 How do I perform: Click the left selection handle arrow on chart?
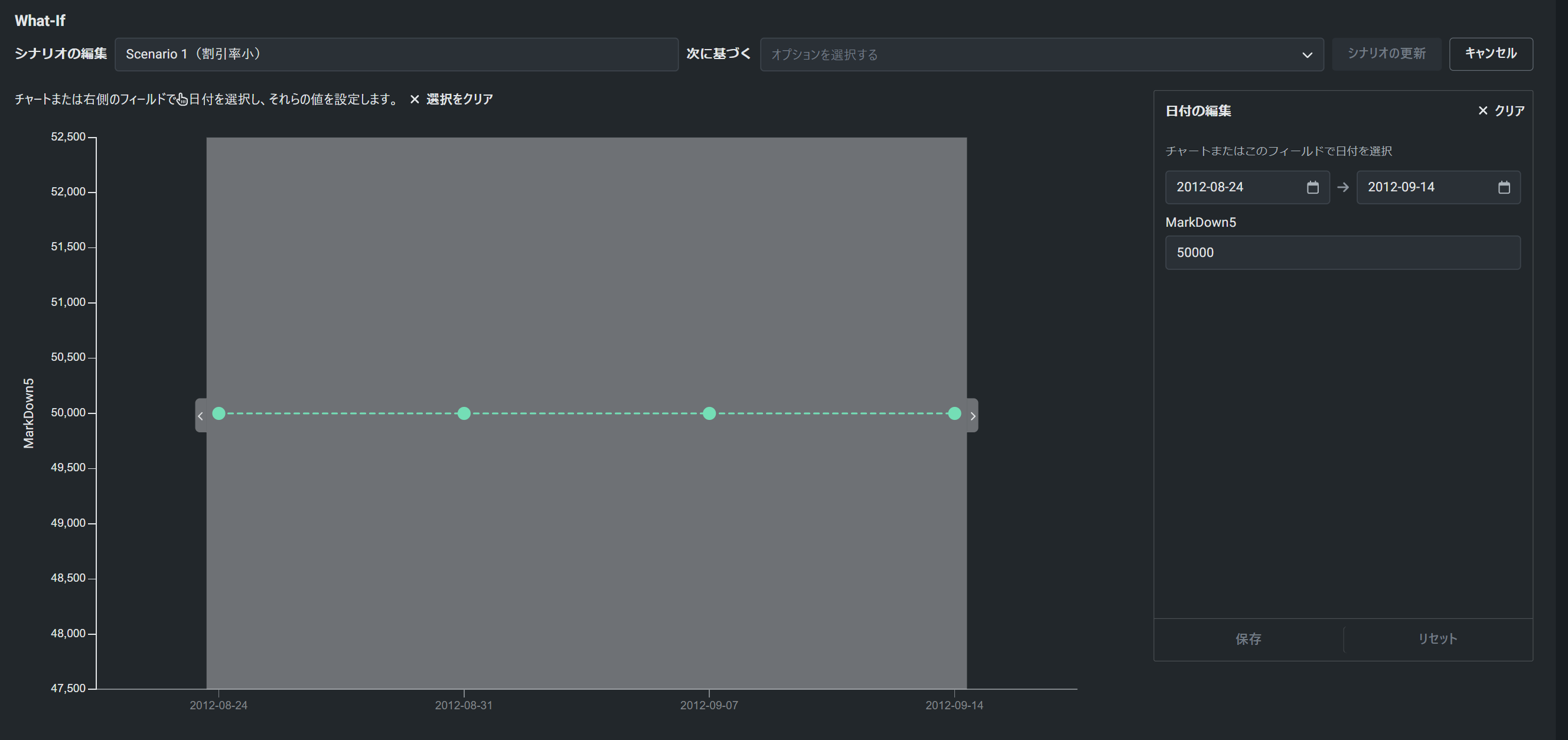tap(200, 416)
